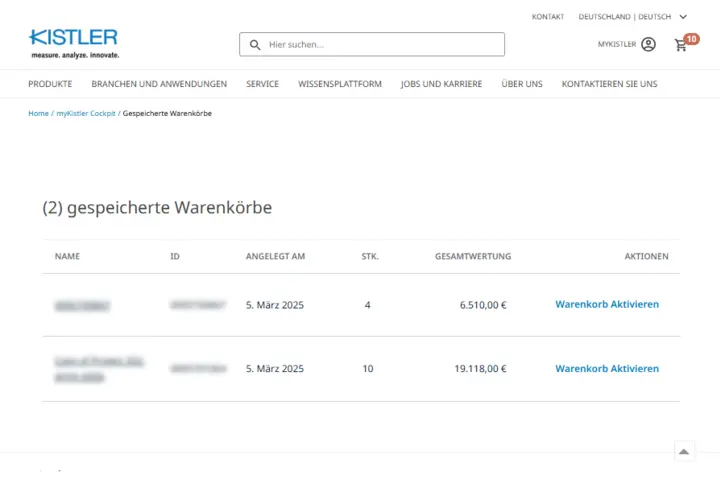Expand the Deutschland | Deutsch language dropdown
The width and height of the screenshot is (720, 480).
pos(633,17)
